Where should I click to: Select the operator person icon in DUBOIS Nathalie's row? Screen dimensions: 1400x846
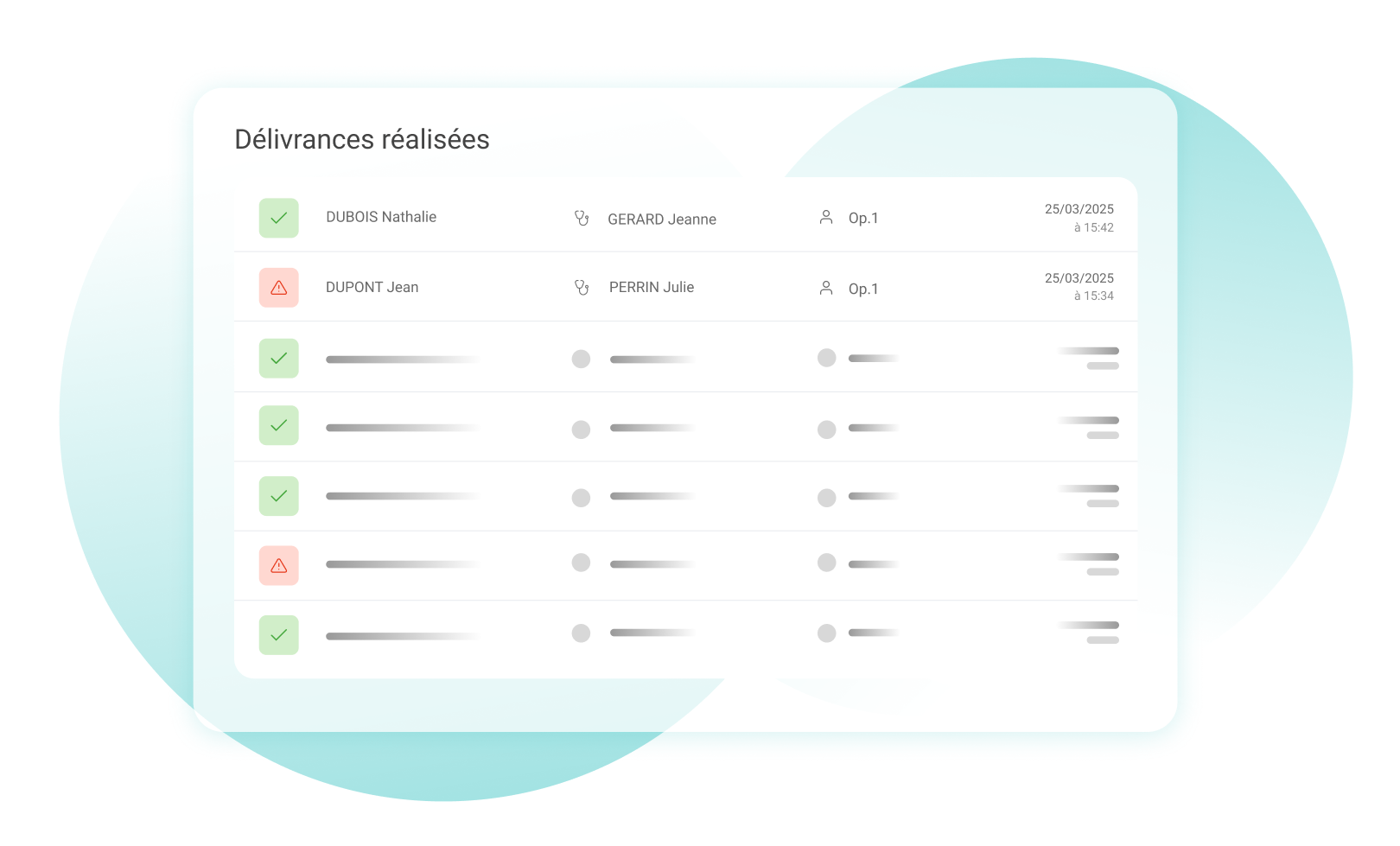(x=826, y=218)
